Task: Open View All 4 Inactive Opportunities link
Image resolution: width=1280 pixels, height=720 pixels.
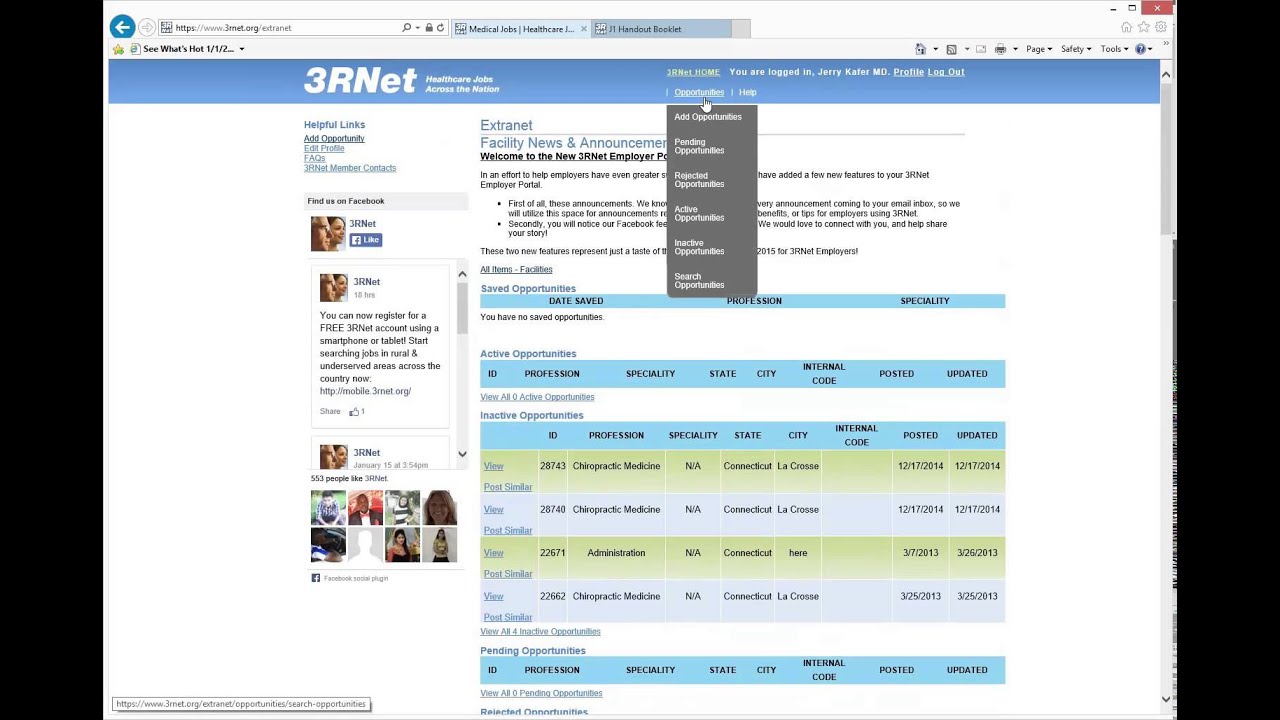Action: [x=540, y=632]
